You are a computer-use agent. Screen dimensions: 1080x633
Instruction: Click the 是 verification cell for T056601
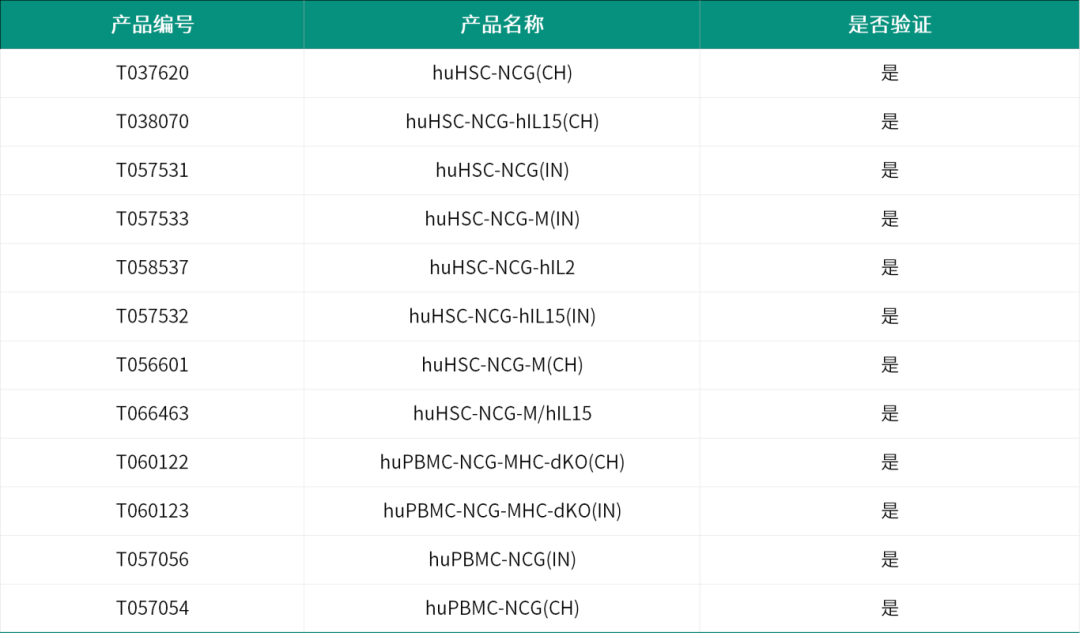click(889, 365)
